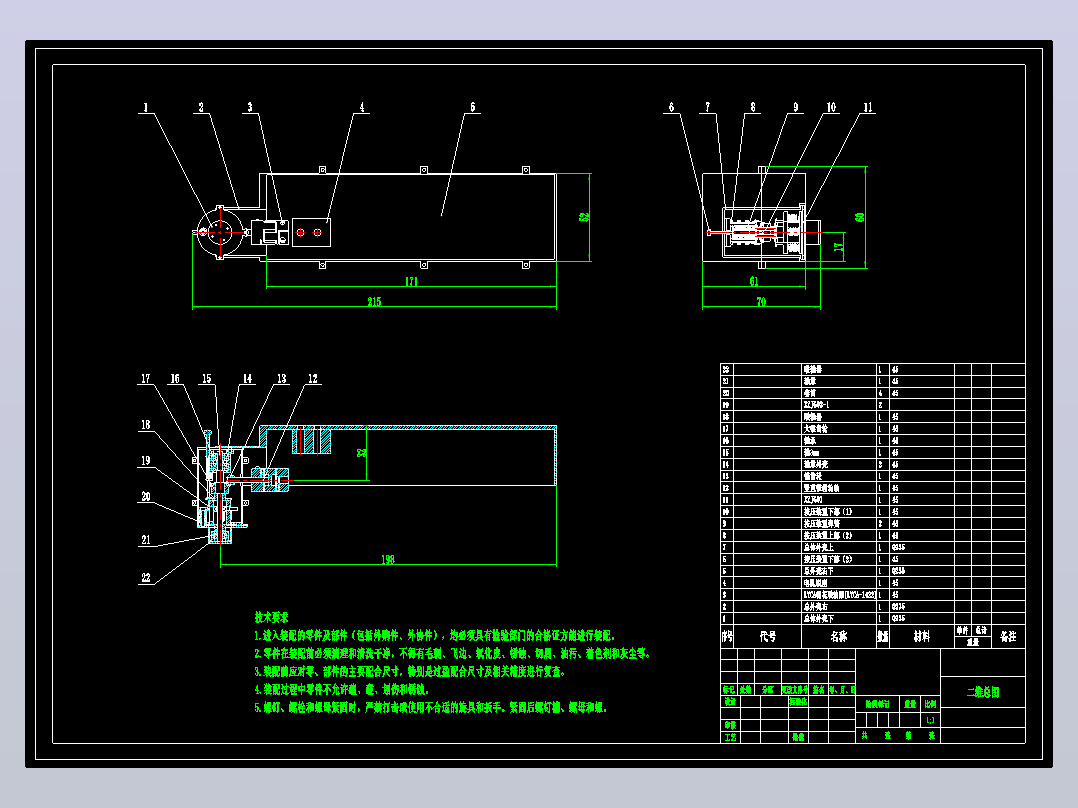Click technical requirement line 1
The image size is (1078, 808).
coord(434,636)
